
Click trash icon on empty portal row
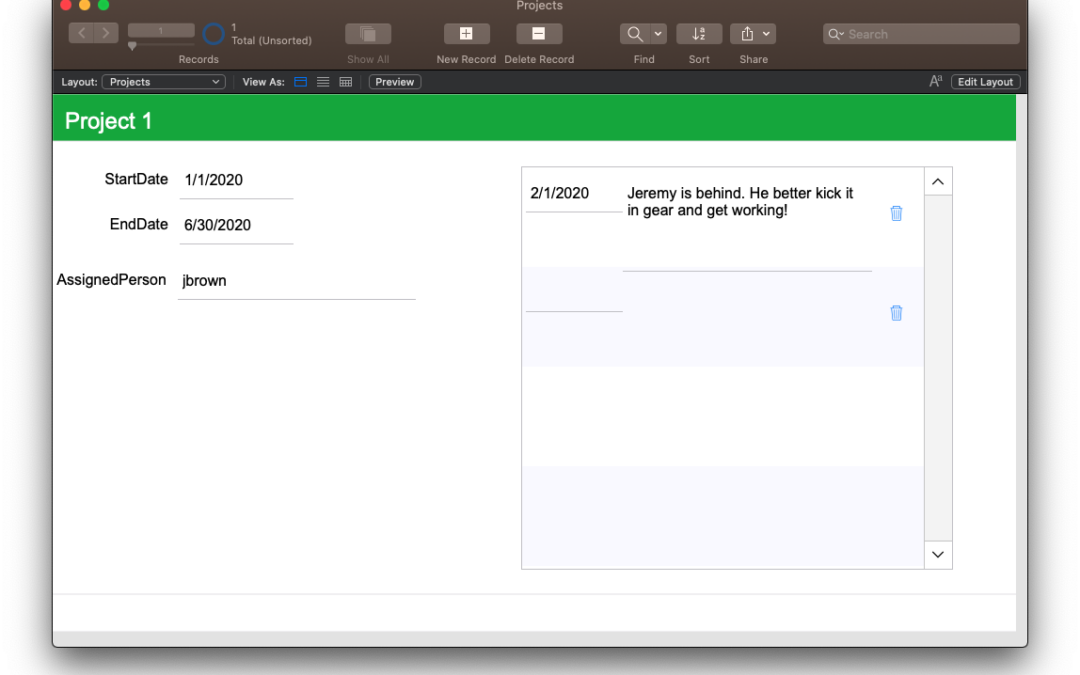coord(896,313)
